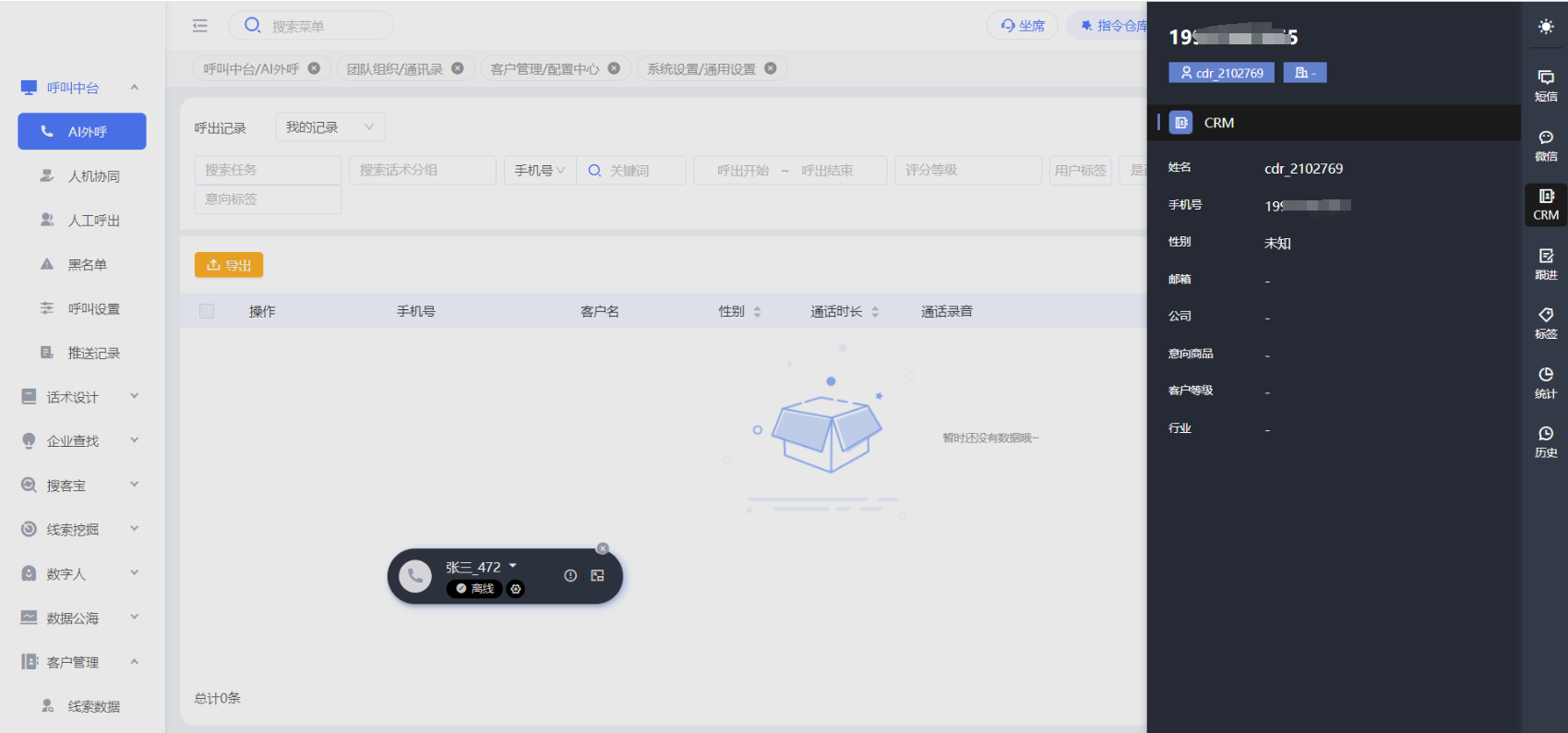Open softphone gear settings icon
The height and width of the screenshot is (733, 1568).
point(516,589)
